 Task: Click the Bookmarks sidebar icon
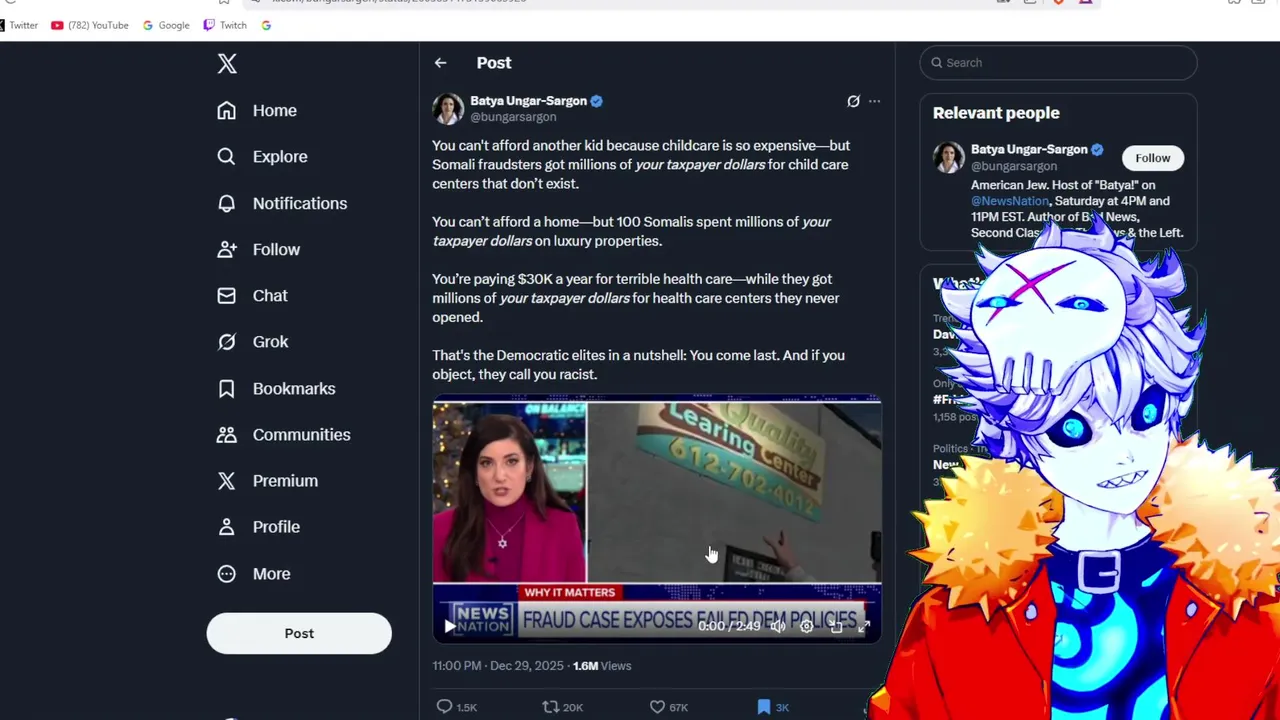(x=227, y=388)
